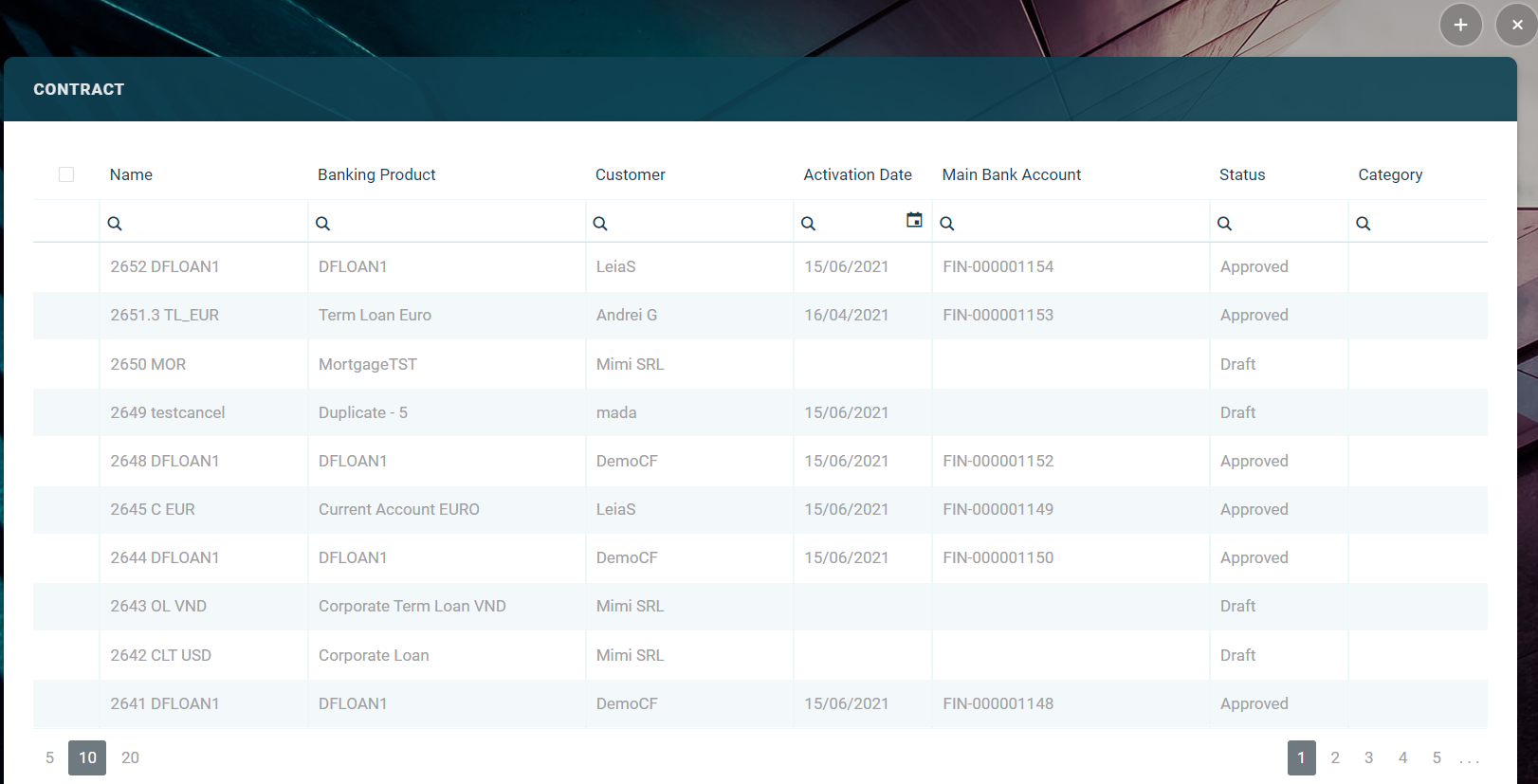The width and height of the screenshot is (1538, 784).
Task: Go to page 2 of results
Action: pos(1335,757)
